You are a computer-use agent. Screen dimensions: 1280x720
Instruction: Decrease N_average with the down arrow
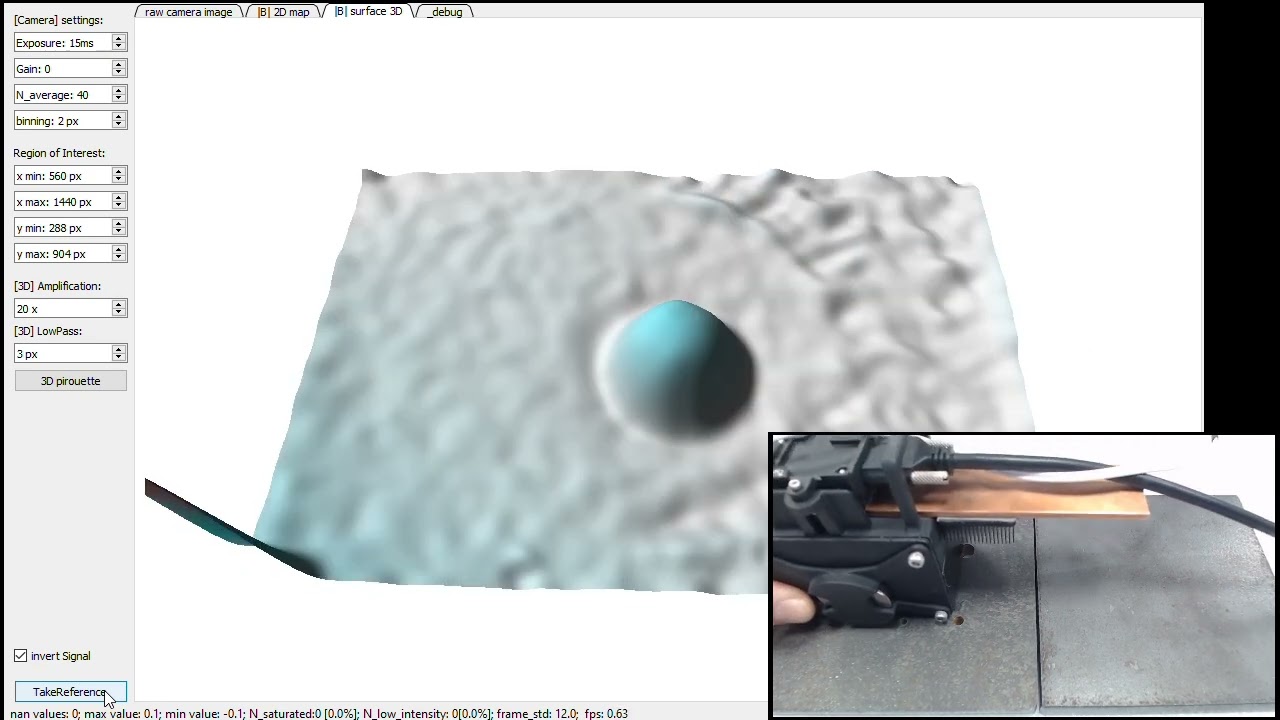119,99
